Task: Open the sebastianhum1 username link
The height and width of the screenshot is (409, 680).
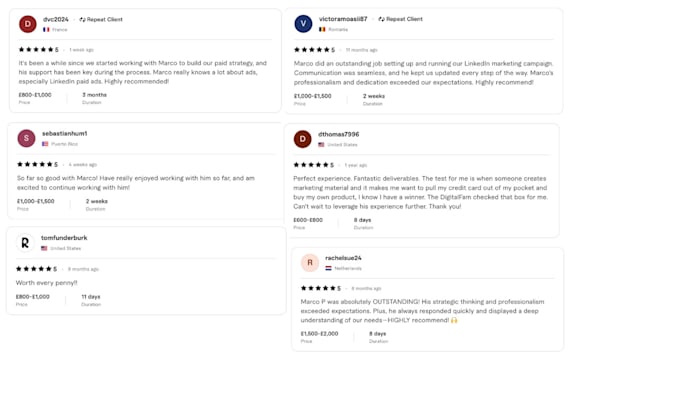Action: [65, 134]
